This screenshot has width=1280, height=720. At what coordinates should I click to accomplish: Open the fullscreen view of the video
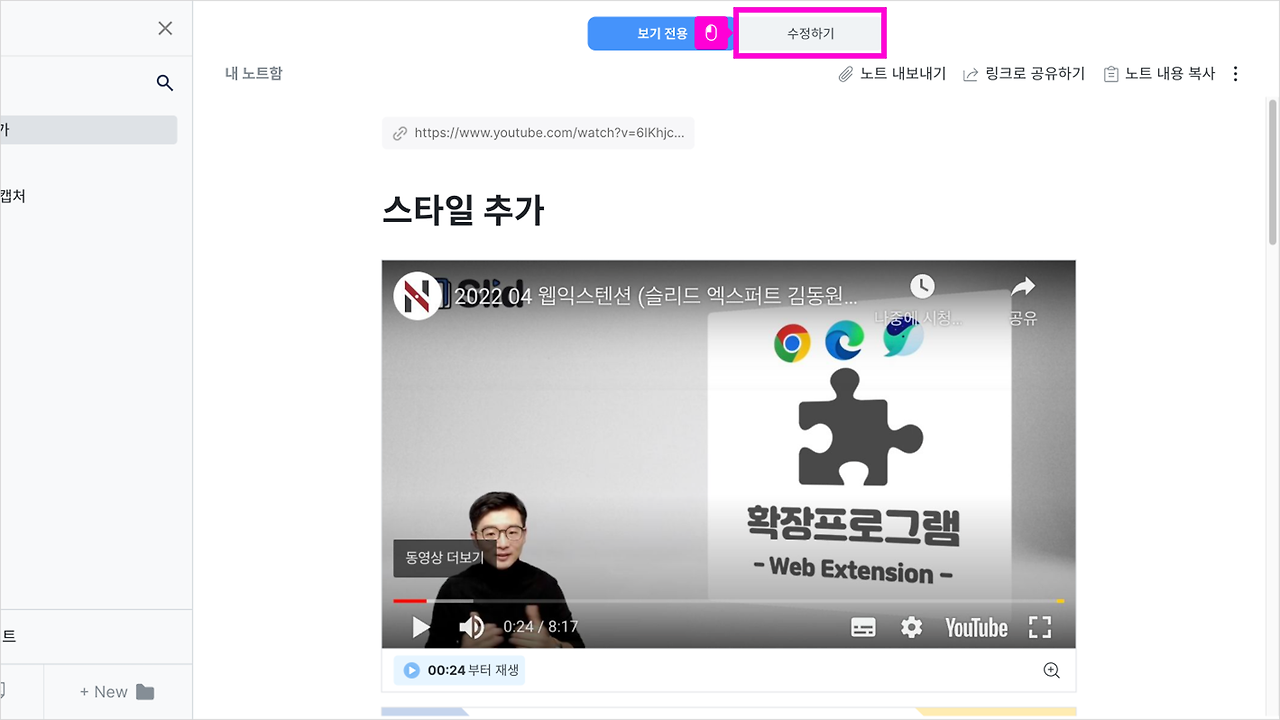pos(1040,627)
